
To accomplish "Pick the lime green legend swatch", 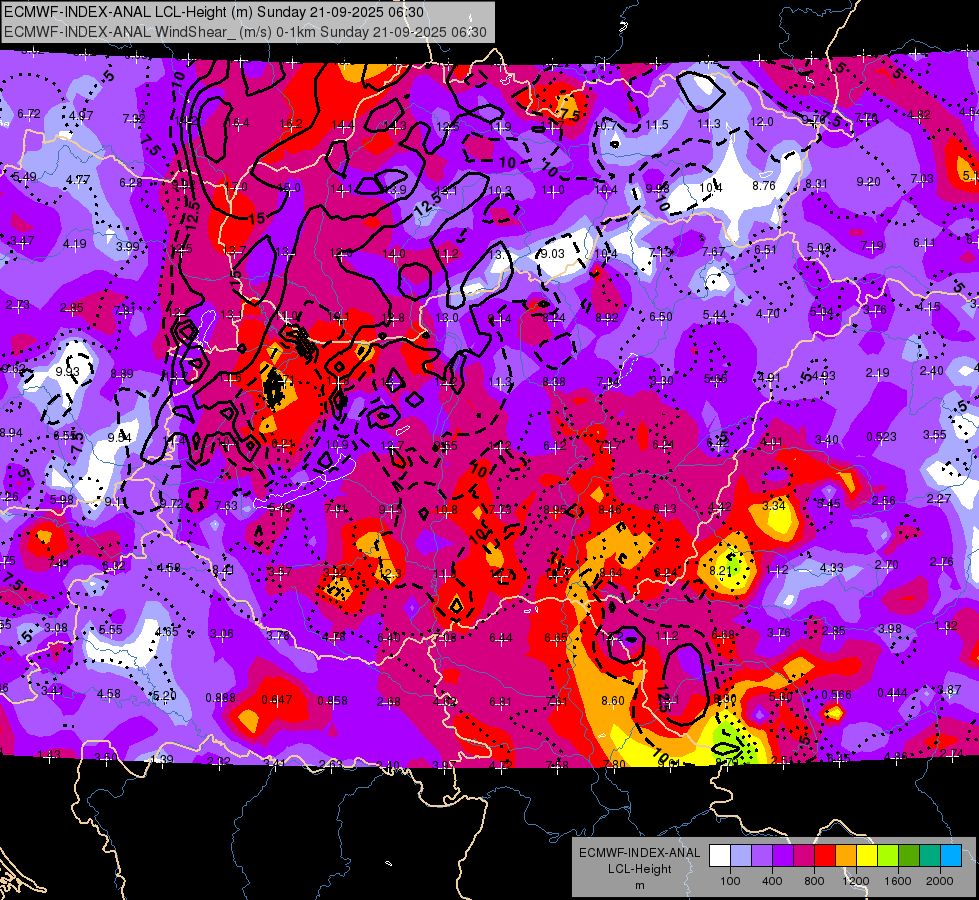I will tap(888, 856).
